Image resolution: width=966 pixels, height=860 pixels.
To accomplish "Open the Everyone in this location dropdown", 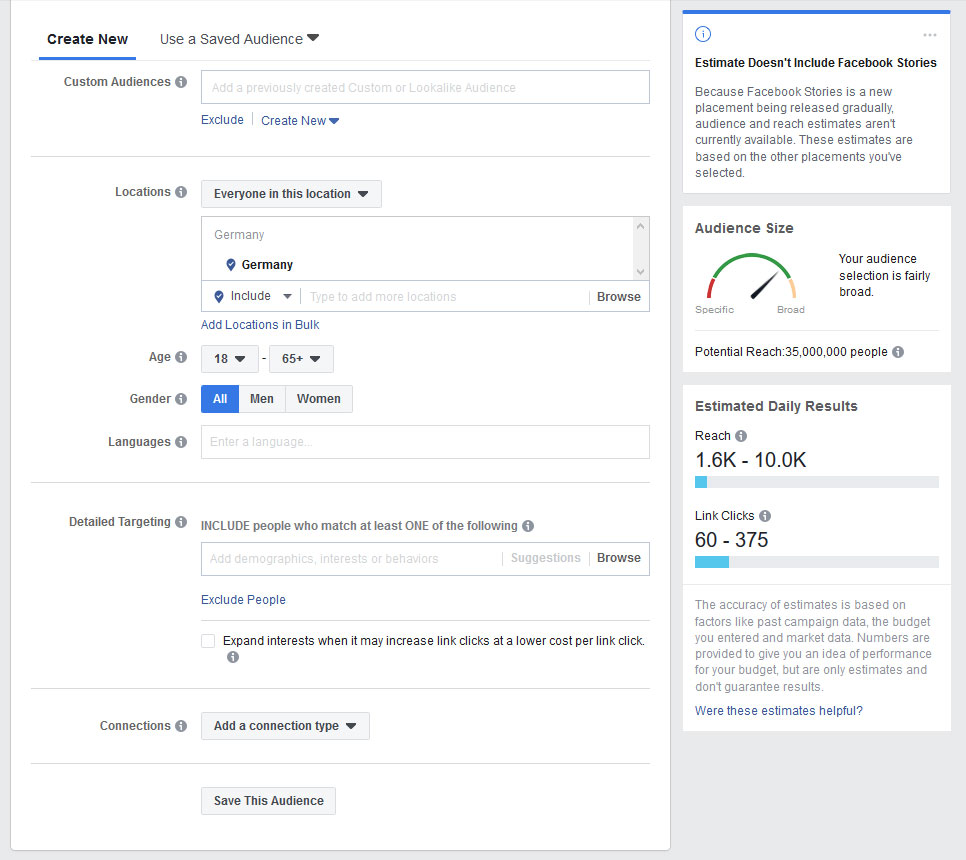I will (x=291, y=194).
